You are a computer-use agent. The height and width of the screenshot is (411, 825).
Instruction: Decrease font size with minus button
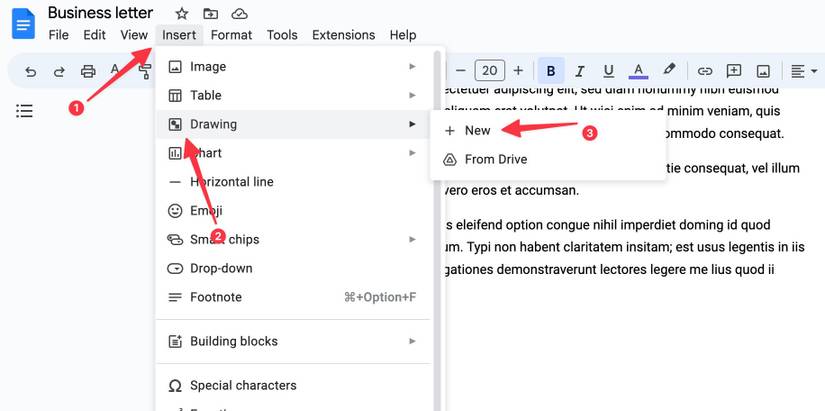click(x=461, y=71)
